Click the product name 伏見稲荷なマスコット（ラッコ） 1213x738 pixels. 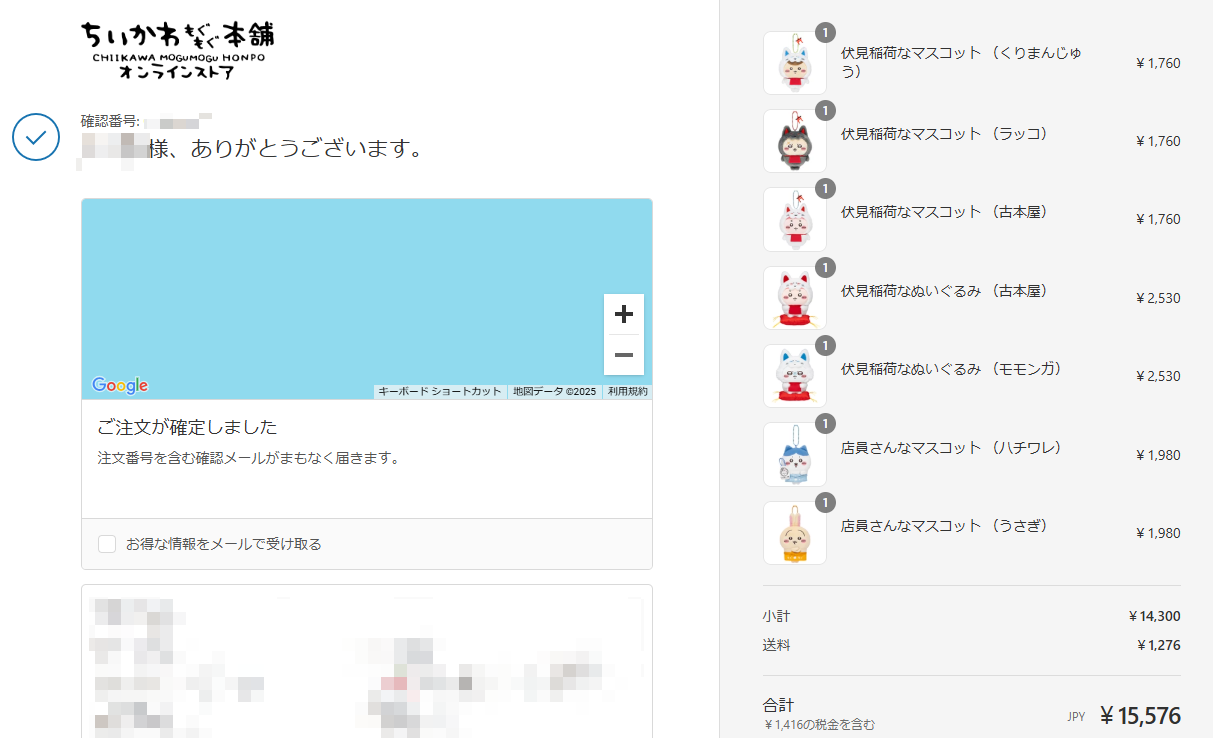click(x=944, y=133)
